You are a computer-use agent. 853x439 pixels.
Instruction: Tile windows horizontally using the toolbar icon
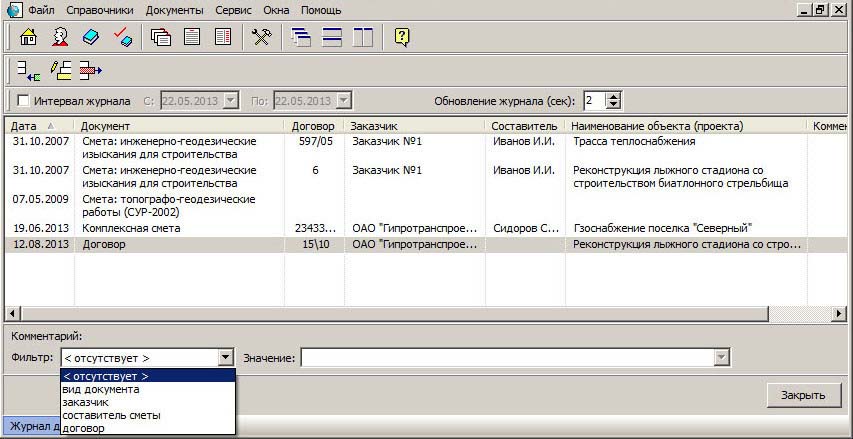(332, 37)
